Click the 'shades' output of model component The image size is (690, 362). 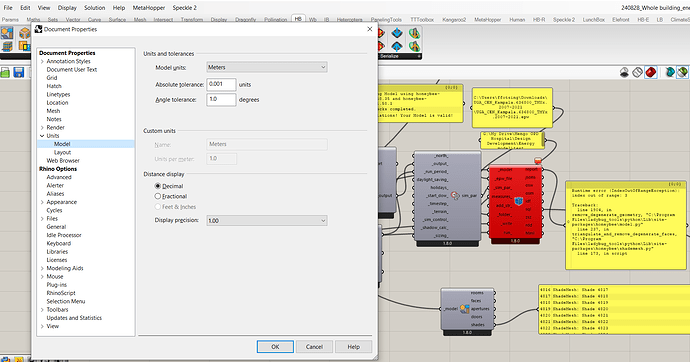click(x=477, y=325)
